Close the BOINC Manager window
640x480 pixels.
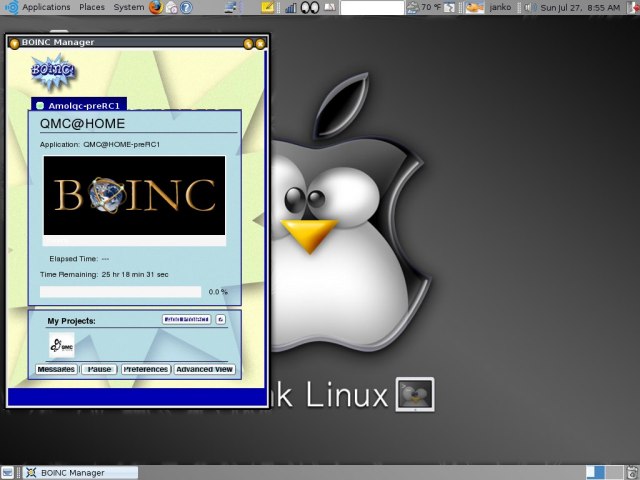tap(260, 44)
